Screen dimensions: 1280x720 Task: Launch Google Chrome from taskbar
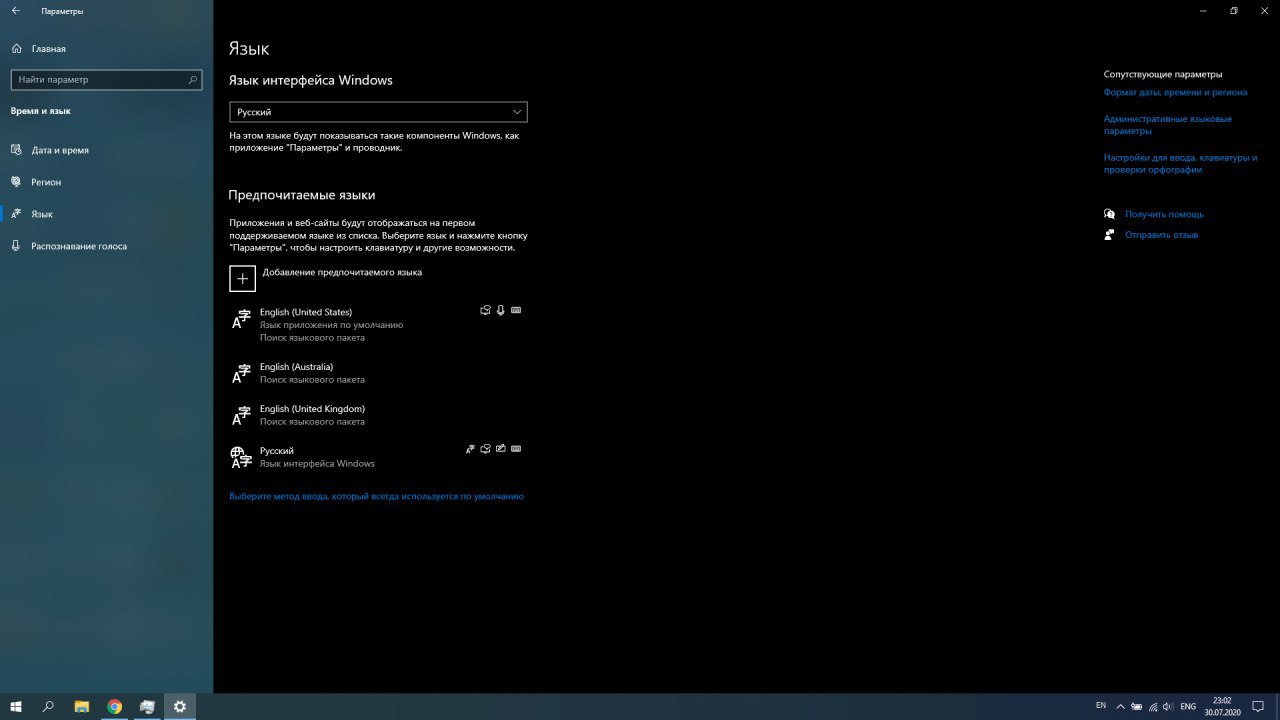click(x=115, y=706)
